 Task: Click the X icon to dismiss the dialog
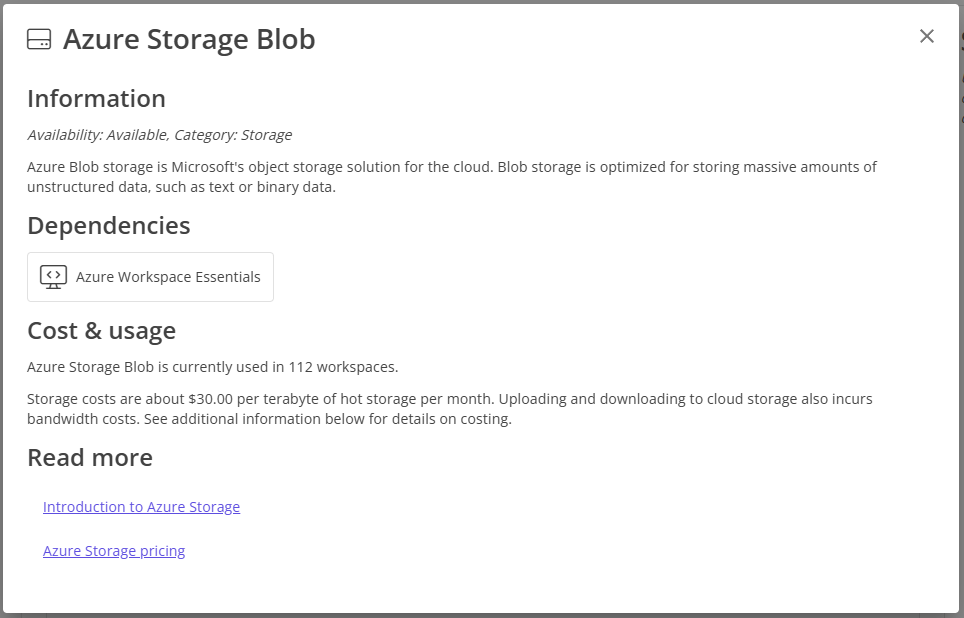pos(926,35)
